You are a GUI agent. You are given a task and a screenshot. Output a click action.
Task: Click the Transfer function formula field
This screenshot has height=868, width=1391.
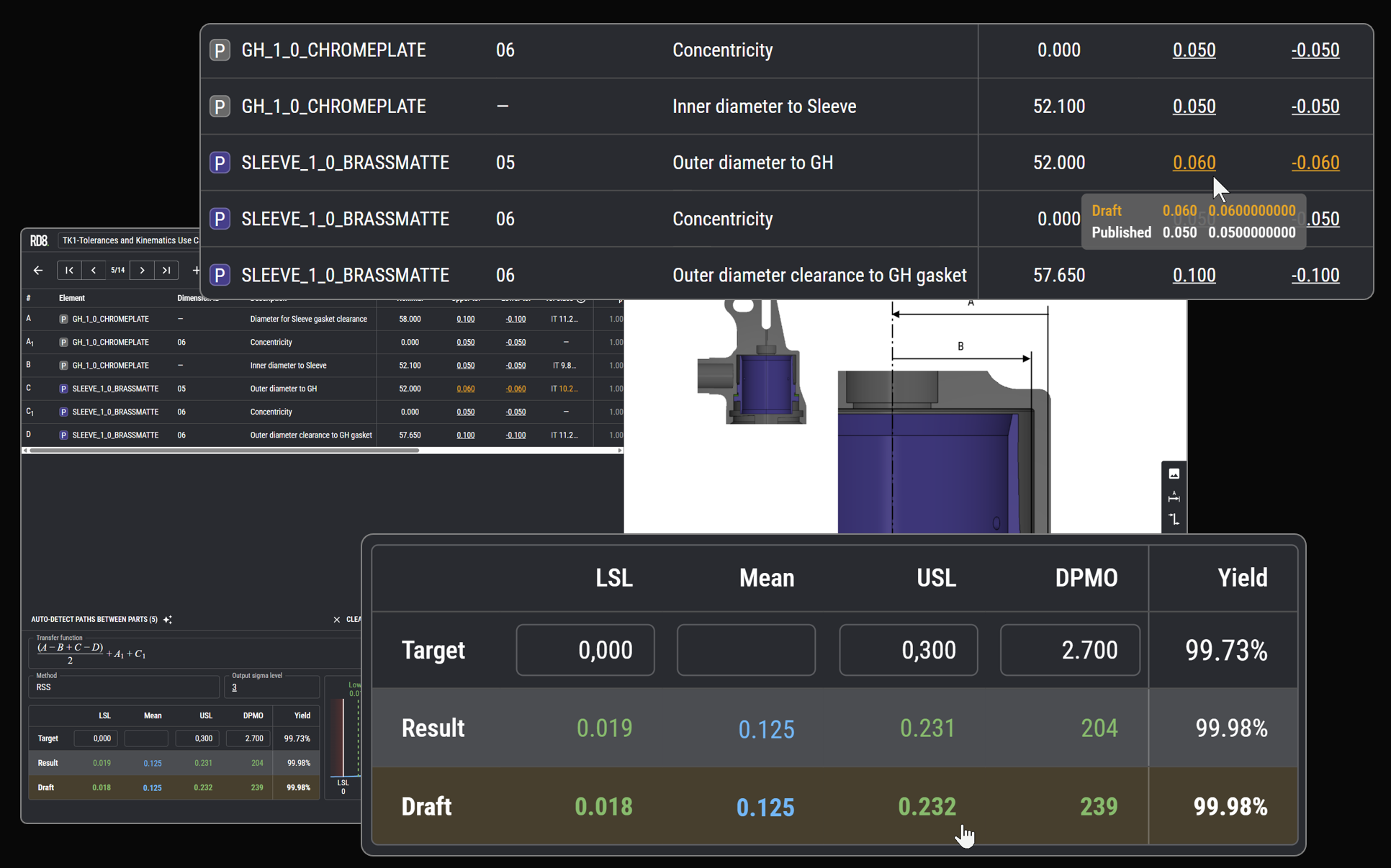coord(194,652)
